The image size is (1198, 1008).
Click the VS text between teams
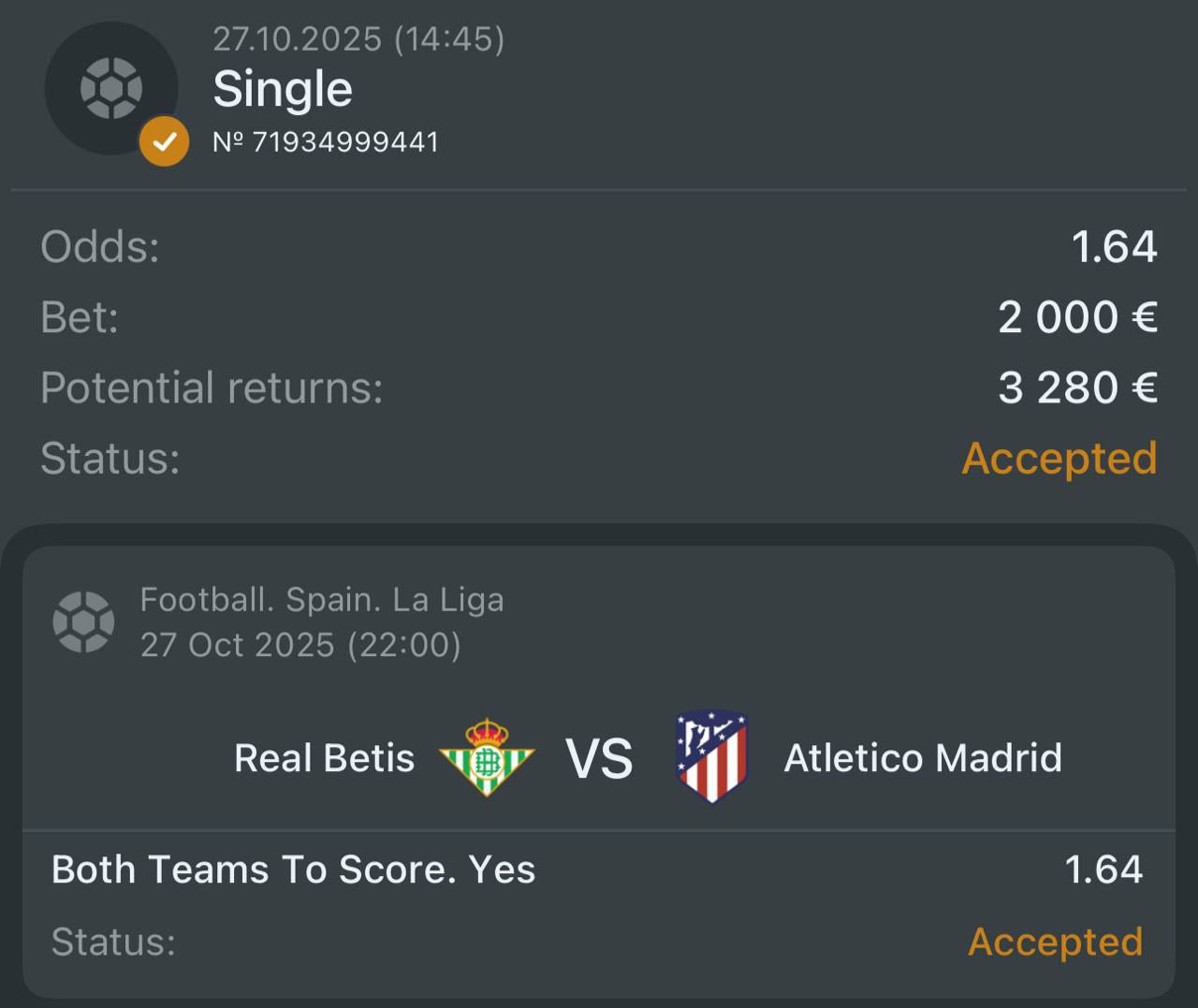pyautogui.click(x=599, y=758)
